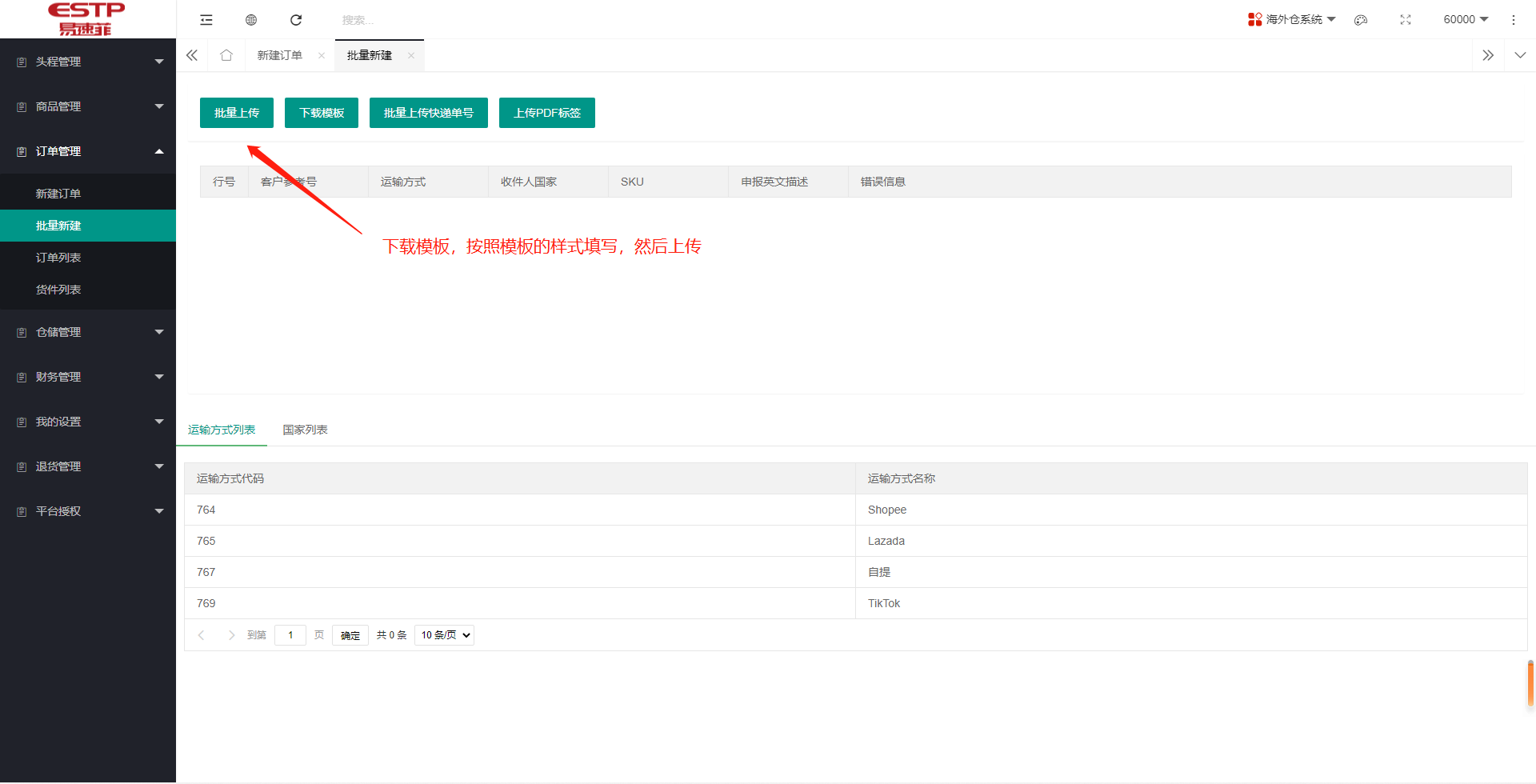Collapse the 订单管理 menu section
The width and height of the screenshot is (1536, 784).
(88, 150)
